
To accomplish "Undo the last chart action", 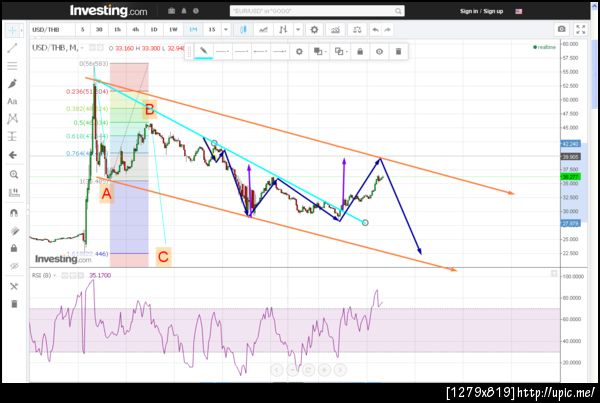I will [376, 30].
